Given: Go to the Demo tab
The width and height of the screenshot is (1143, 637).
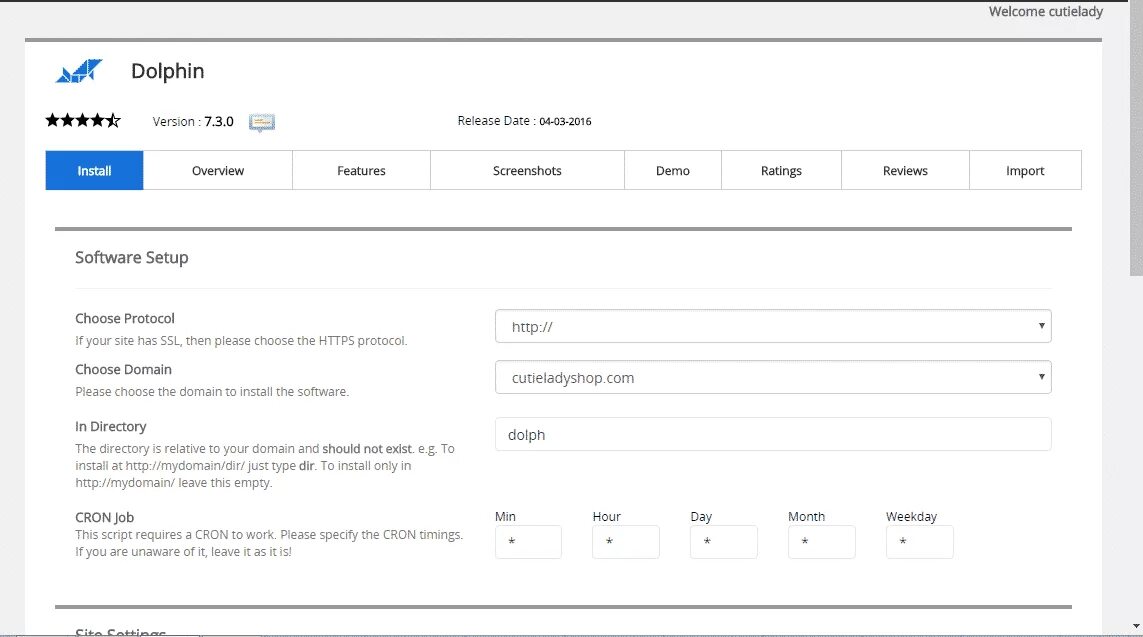Looking at the screenshot, I should coord(673,171).
